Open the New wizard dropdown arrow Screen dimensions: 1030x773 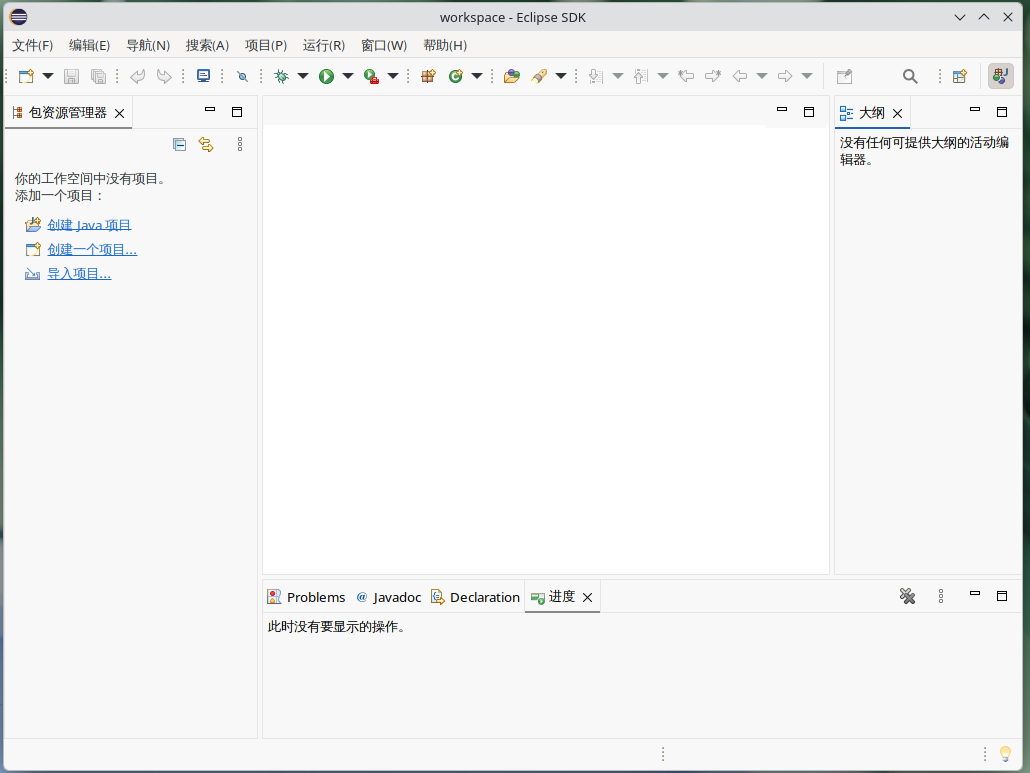point(48,76)
